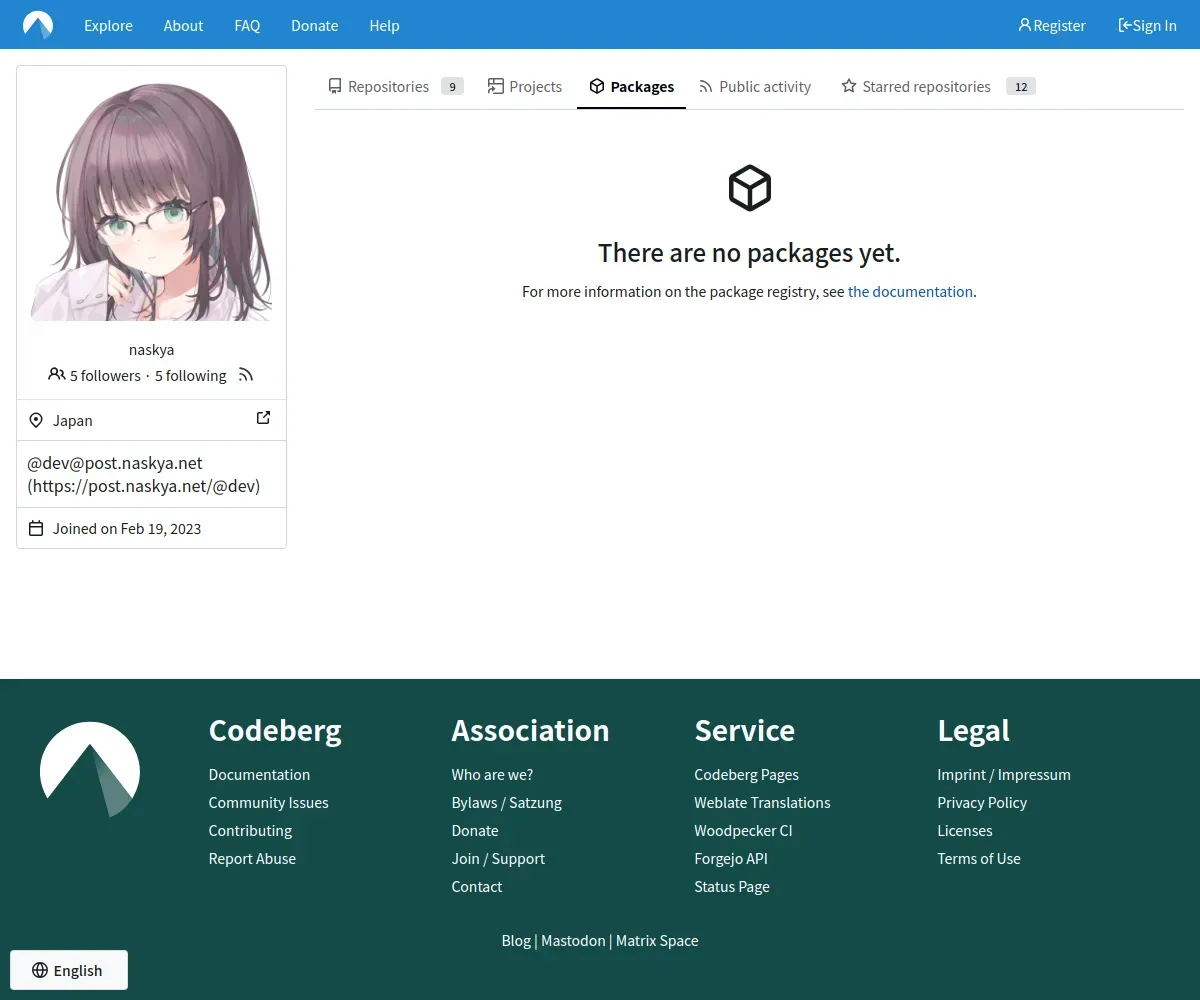Open Licenses footer link
The height and width of the screenshot is (1000, 1200).
pos(965,831)
